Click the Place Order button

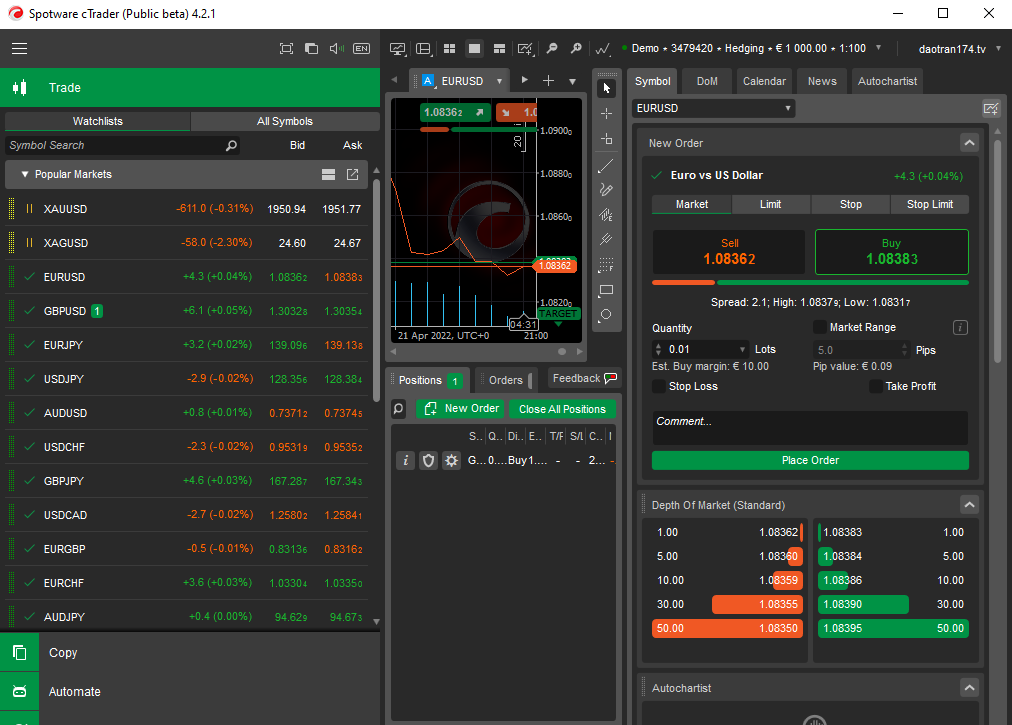pos(810,460)
